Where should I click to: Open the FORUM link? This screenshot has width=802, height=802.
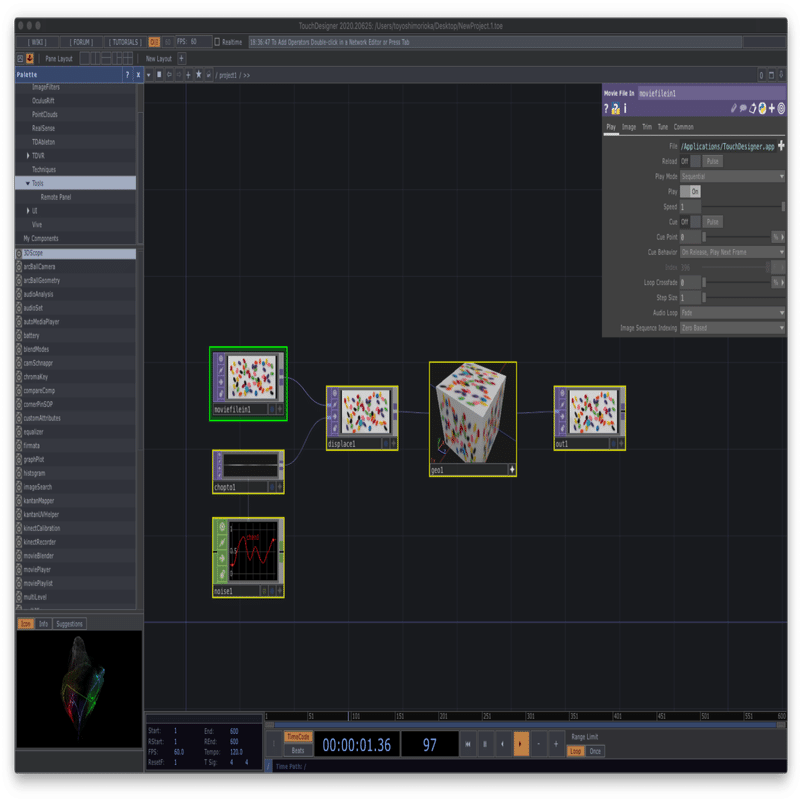tap(81, 42)
